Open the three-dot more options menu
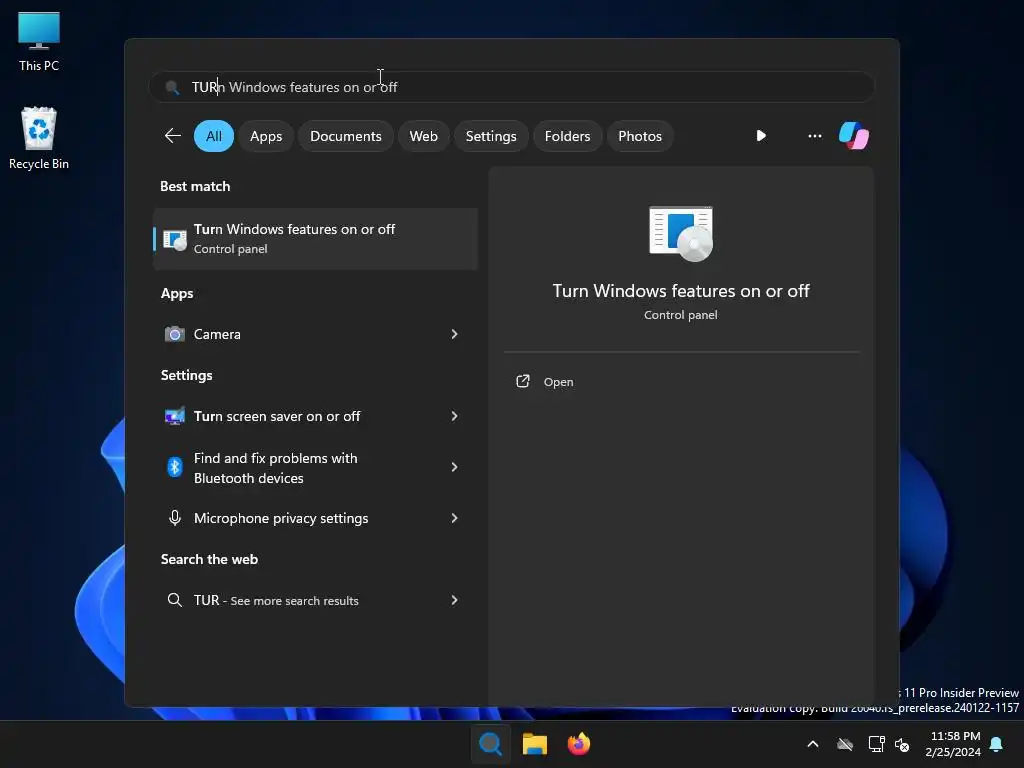Screen dimensions: 1024x768 tap(814, 136)
